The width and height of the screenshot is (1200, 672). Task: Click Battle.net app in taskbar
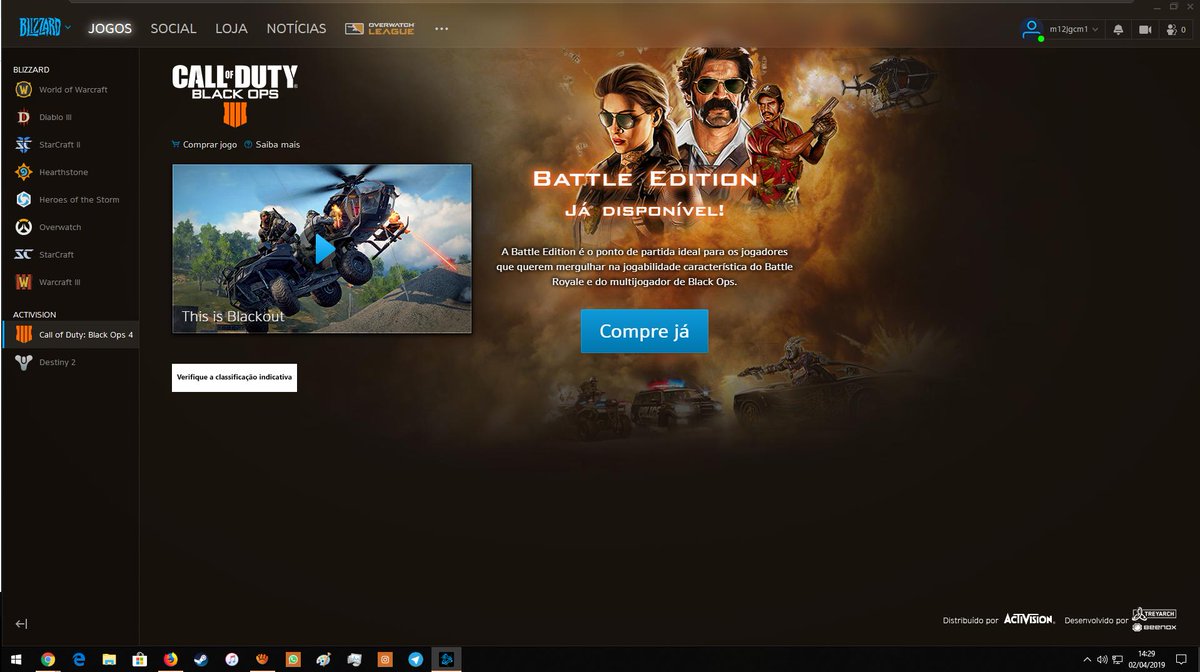click(x=447, y=659)
